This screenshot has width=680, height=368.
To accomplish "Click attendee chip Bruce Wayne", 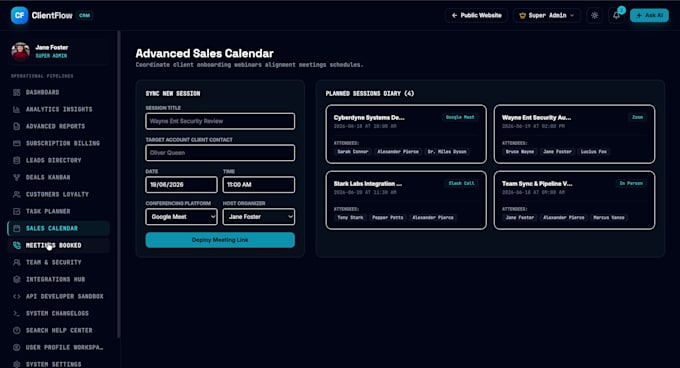I will [520, 152].
